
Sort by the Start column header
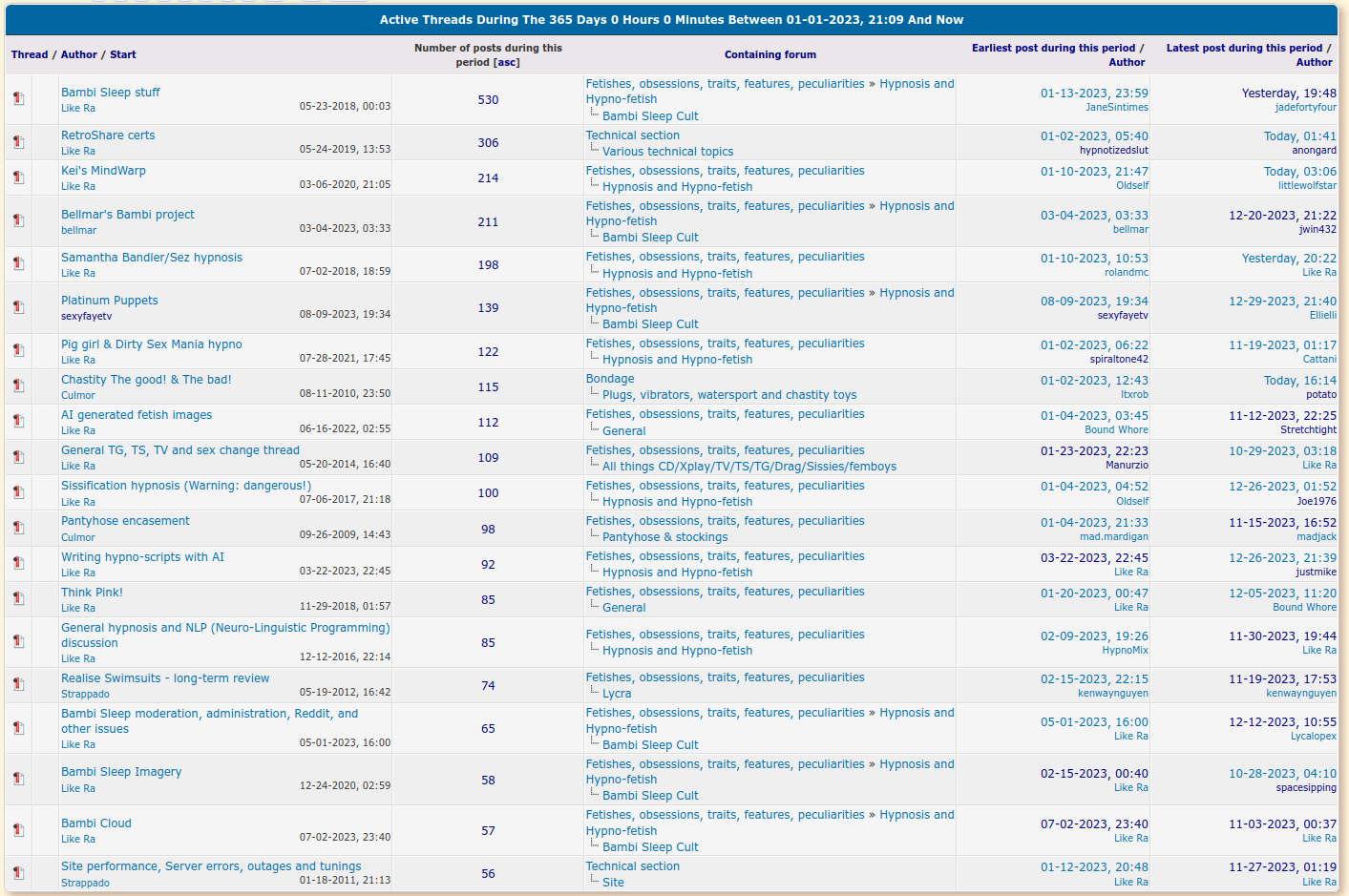click(x=122, y=55)
